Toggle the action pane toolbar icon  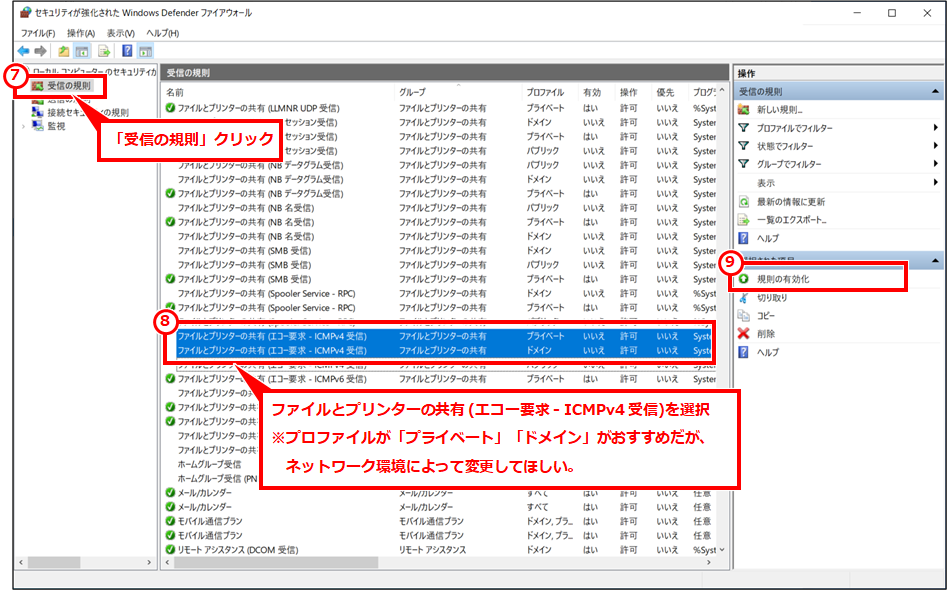point(146,51)
